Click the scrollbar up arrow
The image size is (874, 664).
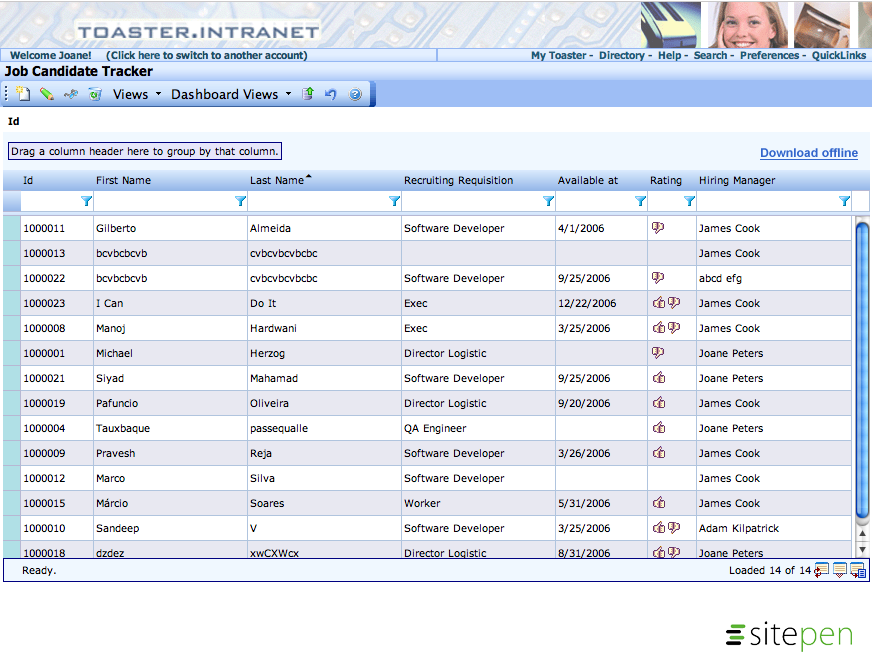[x=862, y=534]
